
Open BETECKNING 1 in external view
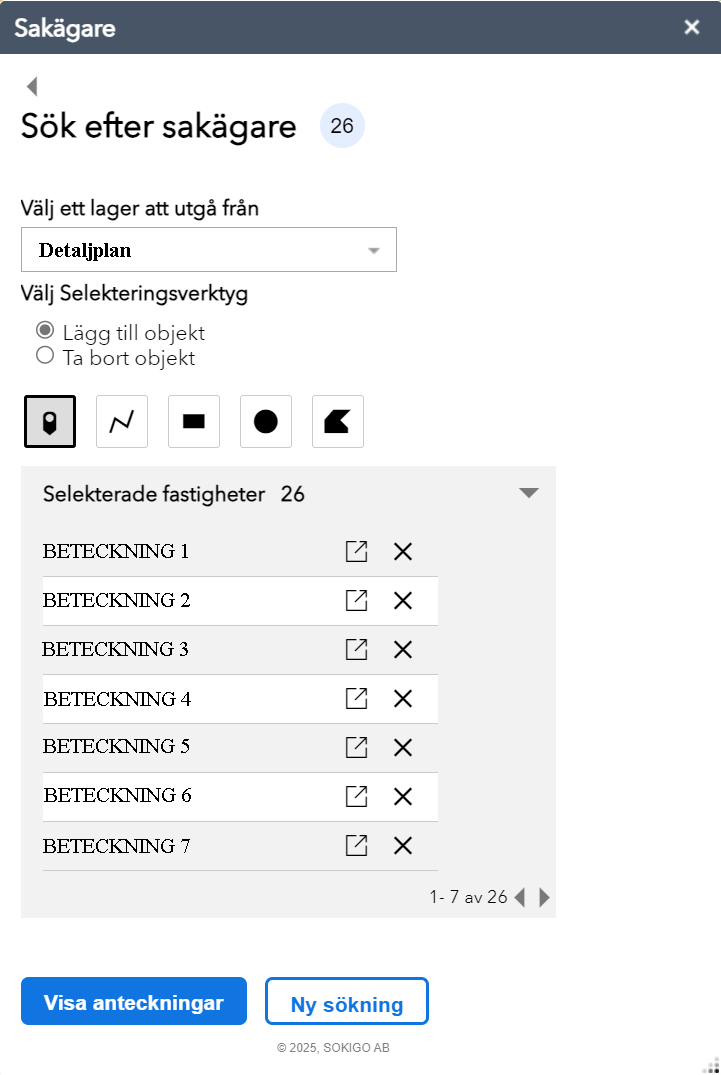pyautogui.click(x=356, y=552)
